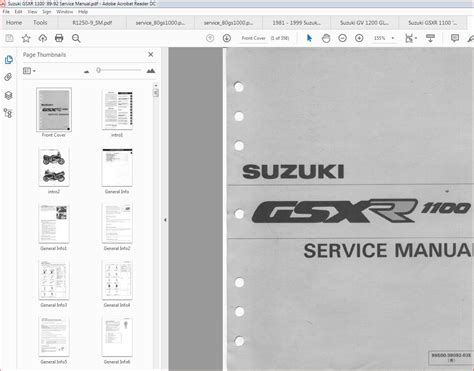Click the 'Page Thumbnails' panel title
This screenshot has height=371, width=474.
click(x=44, y=55)
